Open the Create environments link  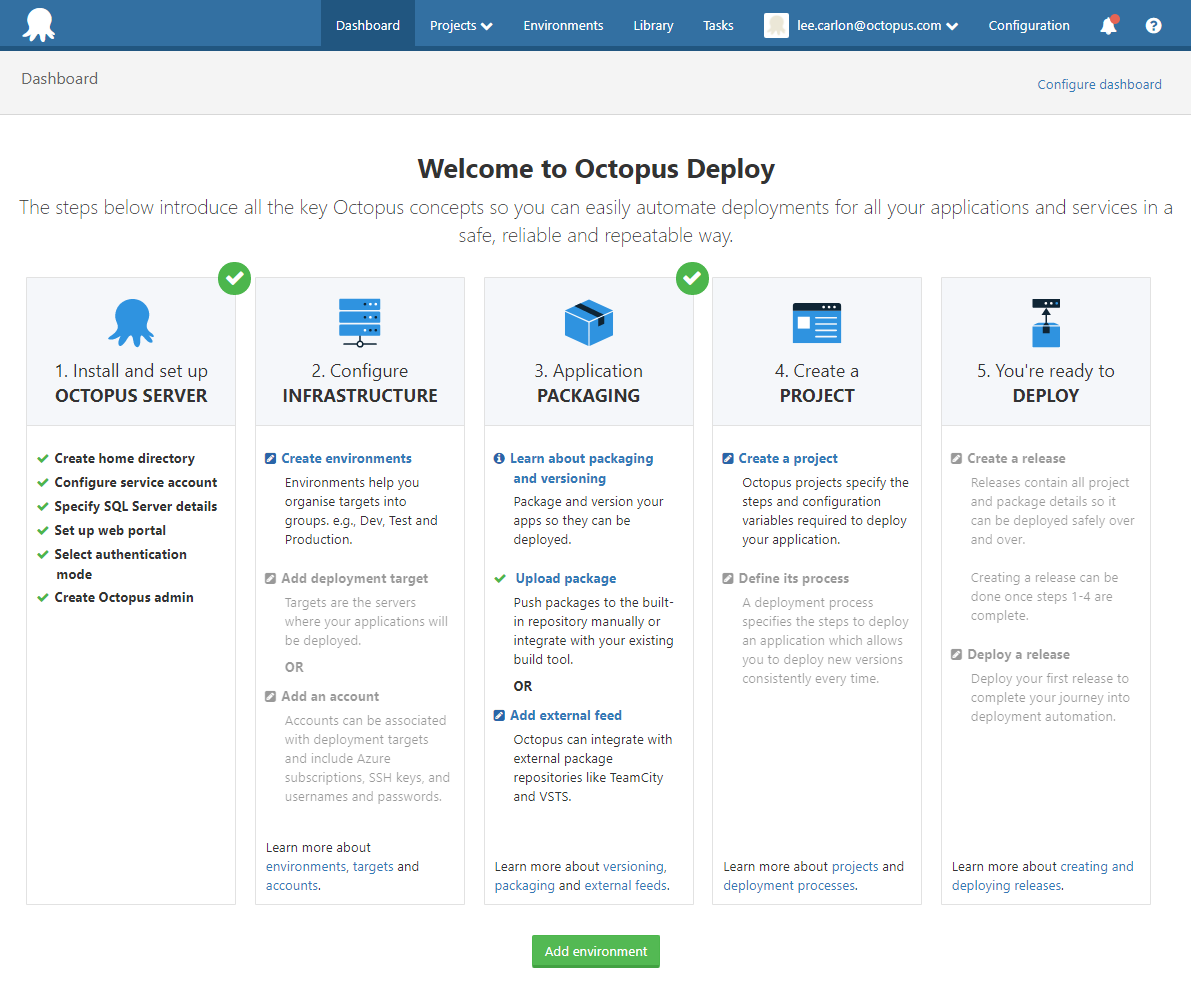346,458
